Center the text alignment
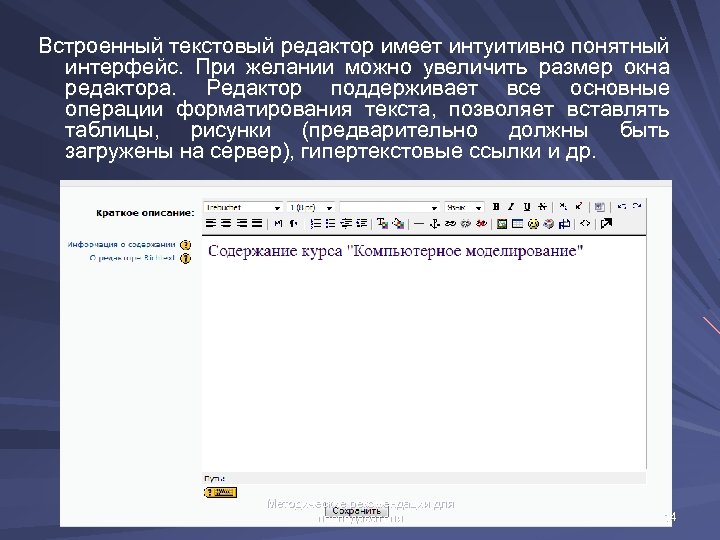Screen dimensions: 720x540 226,223
